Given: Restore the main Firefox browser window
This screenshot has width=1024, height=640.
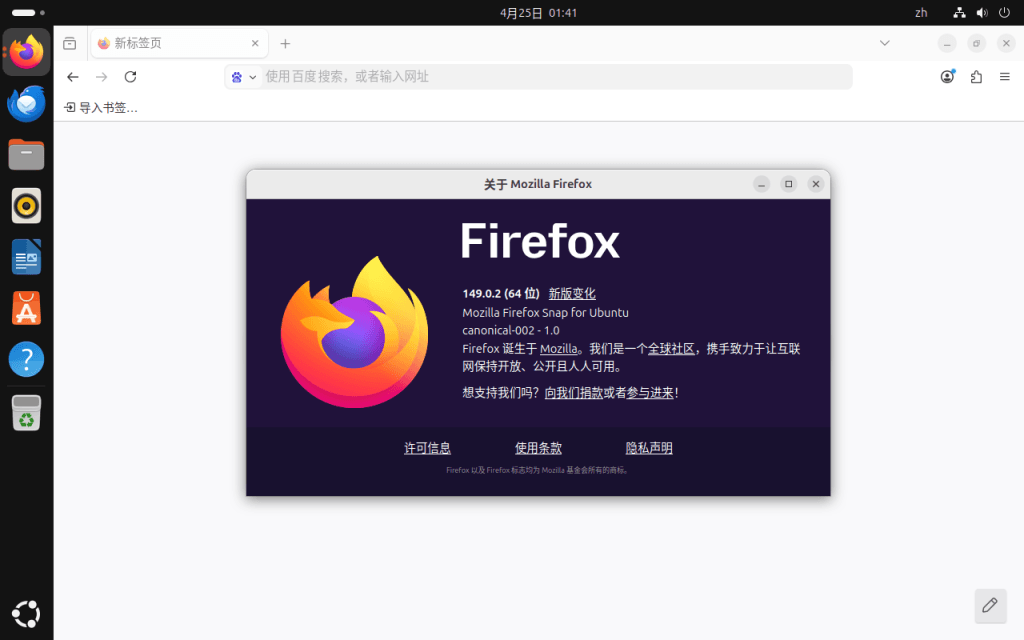Looking at the screenshot, I should coord(976,44).
